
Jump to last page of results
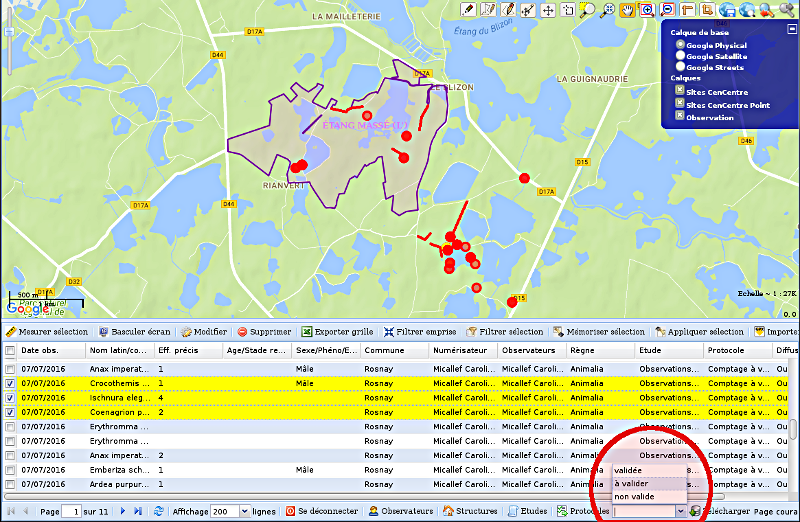click(x=138, y=511)
